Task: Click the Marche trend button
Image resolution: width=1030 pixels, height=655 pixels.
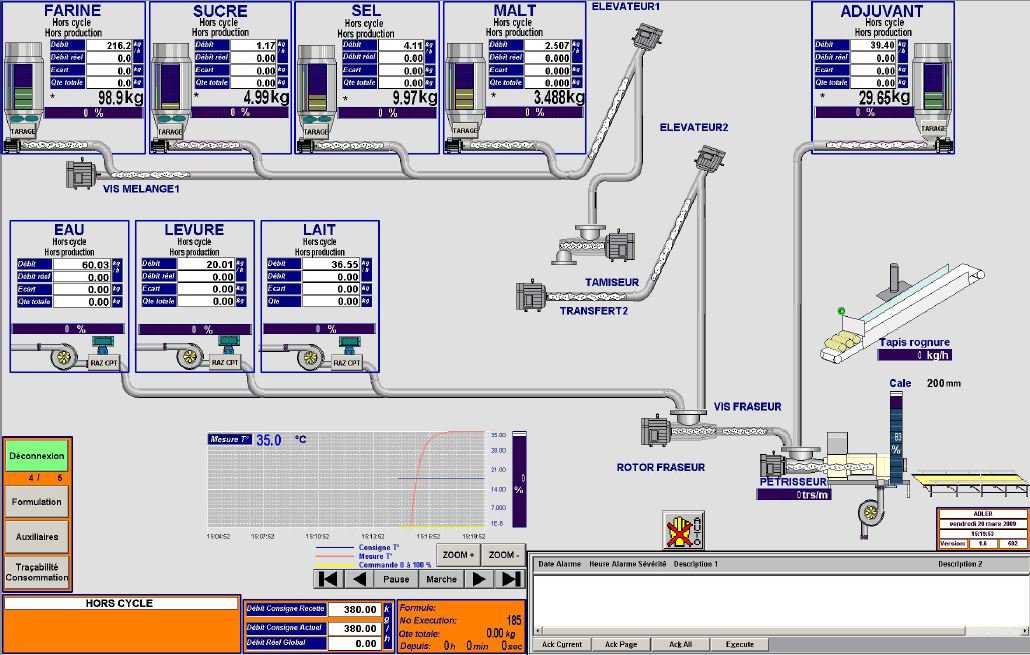Action: (441, 579)
